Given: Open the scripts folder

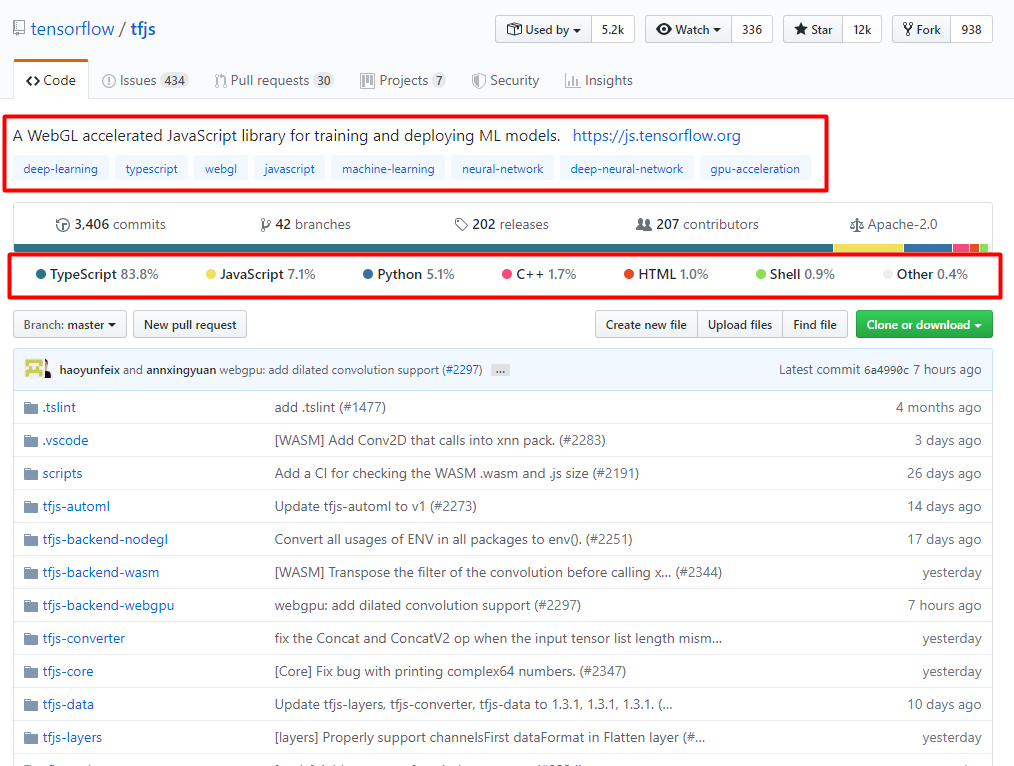Looking at the screenshot, I should coord(63,473).
